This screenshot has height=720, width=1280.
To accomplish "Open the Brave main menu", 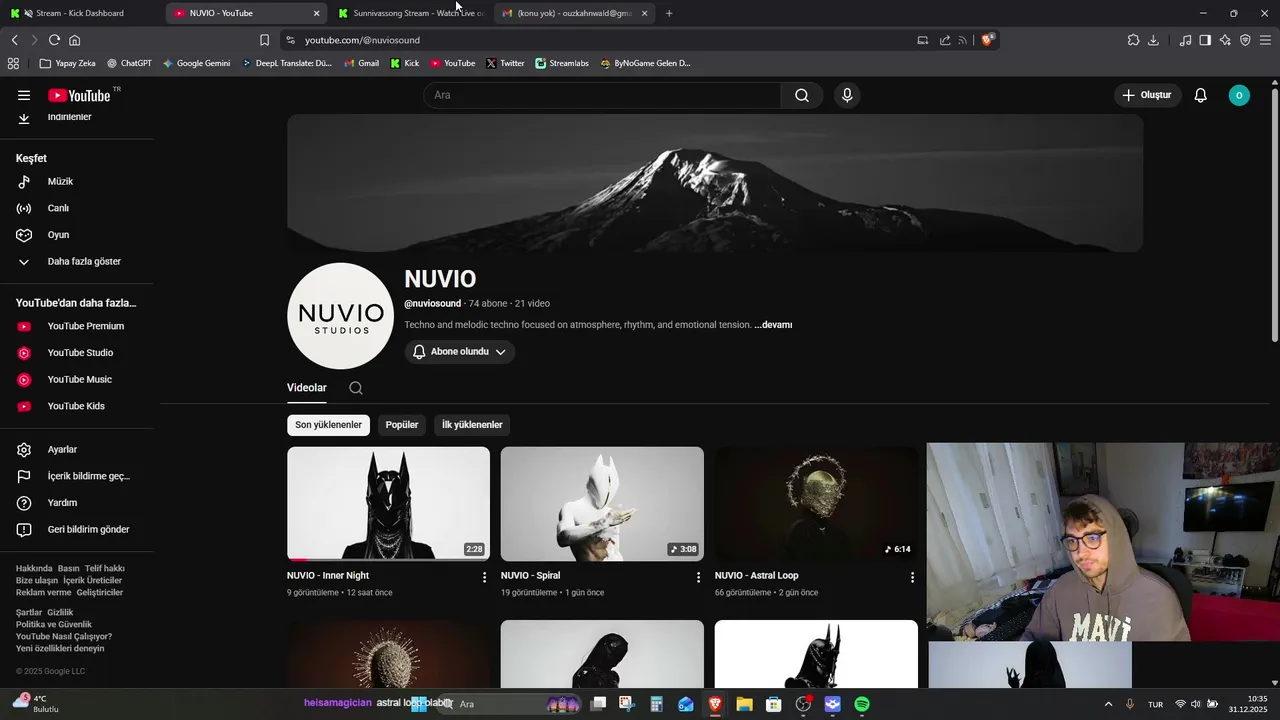I will click(1265, 40).
